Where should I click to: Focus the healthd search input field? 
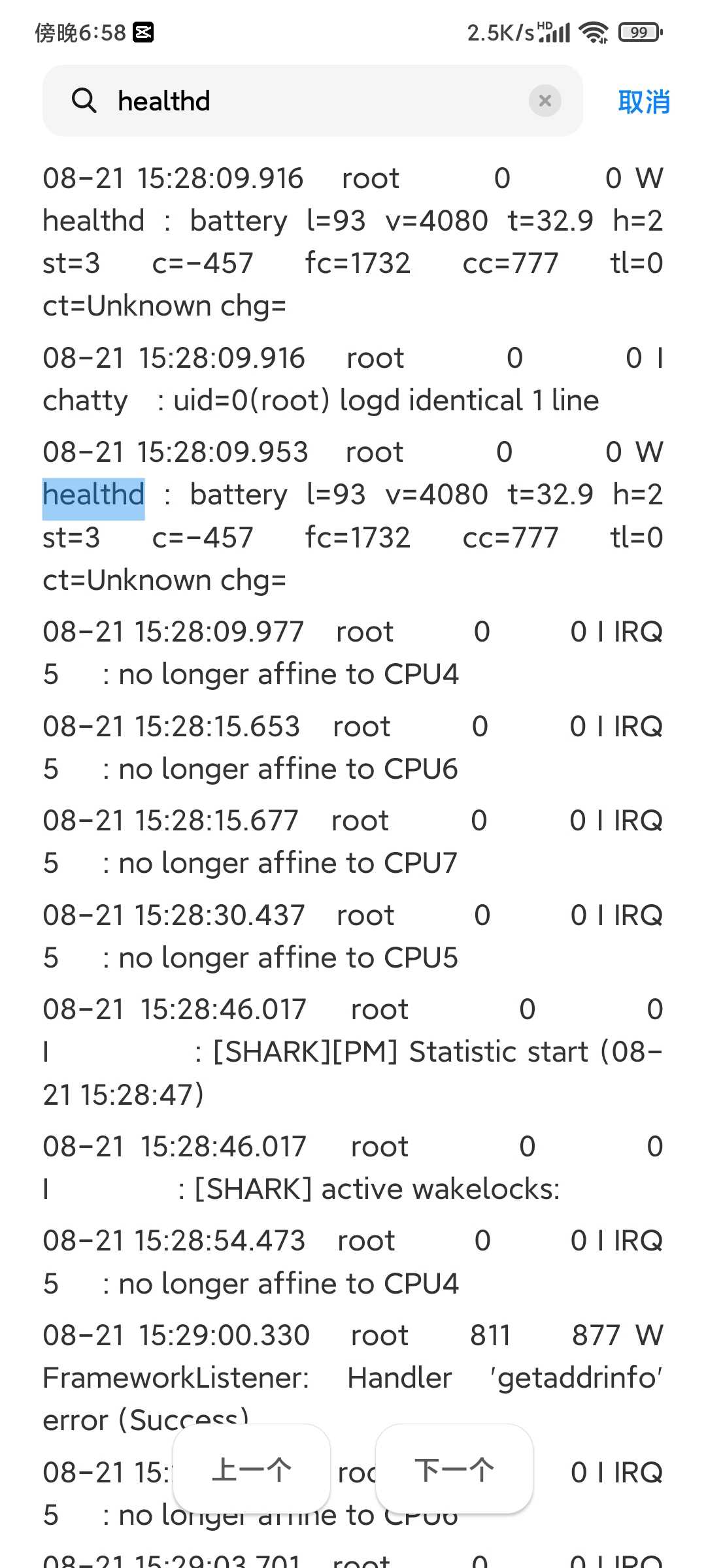(312, 101)
